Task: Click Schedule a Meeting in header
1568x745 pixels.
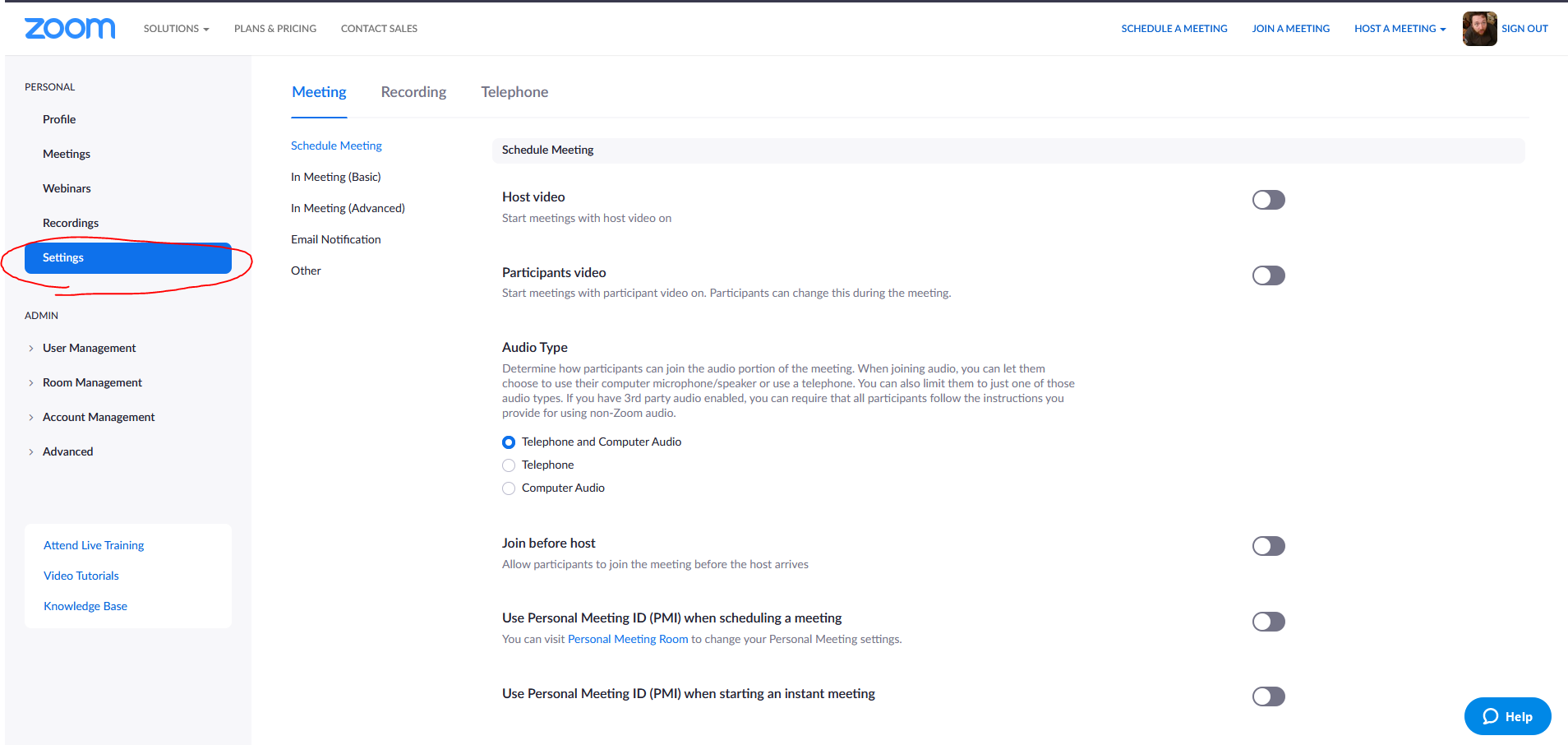Action: [1174, 29]
